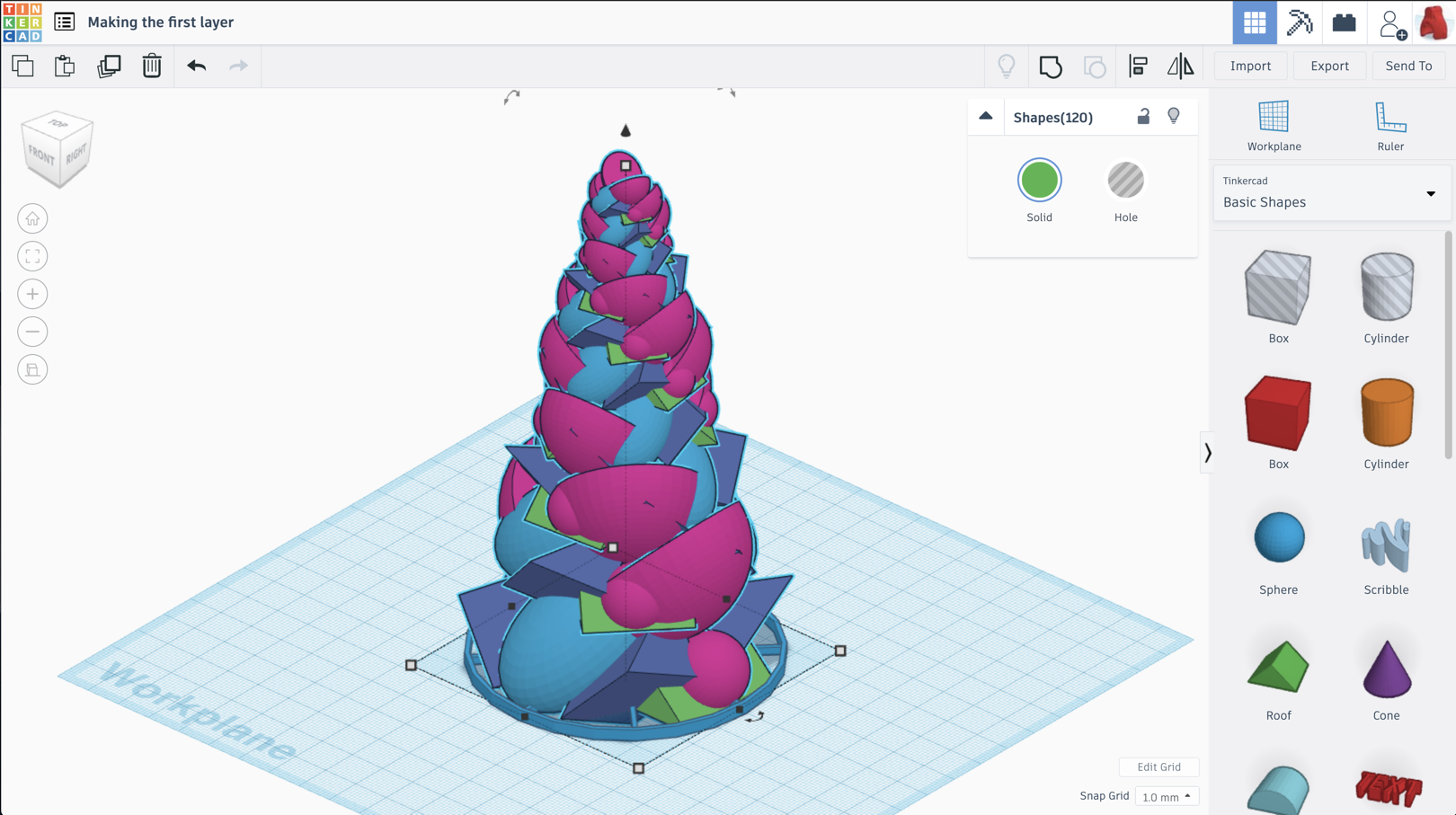Click the shapes panel scrollbar
Viewport: 1456px width, 815px height.
[x=1448, y=345]
